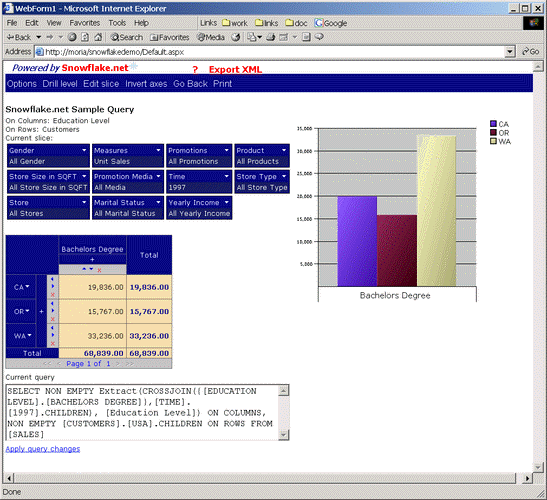Remove the OR row with red X
The height and width of the screenshot is (500, 547).
coord(53,319)
